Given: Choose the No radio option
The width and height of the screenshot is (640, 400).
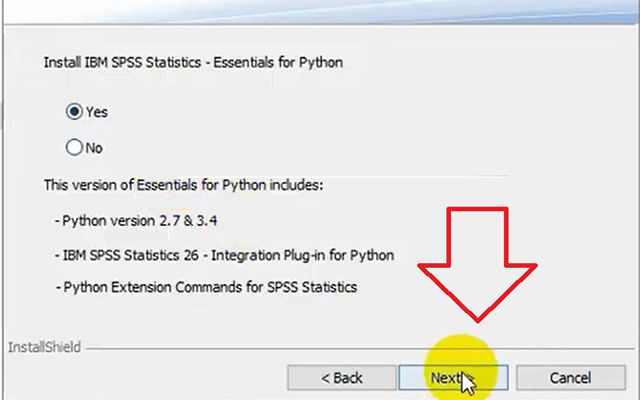Looking at the screenshot, I should point(74,147).
